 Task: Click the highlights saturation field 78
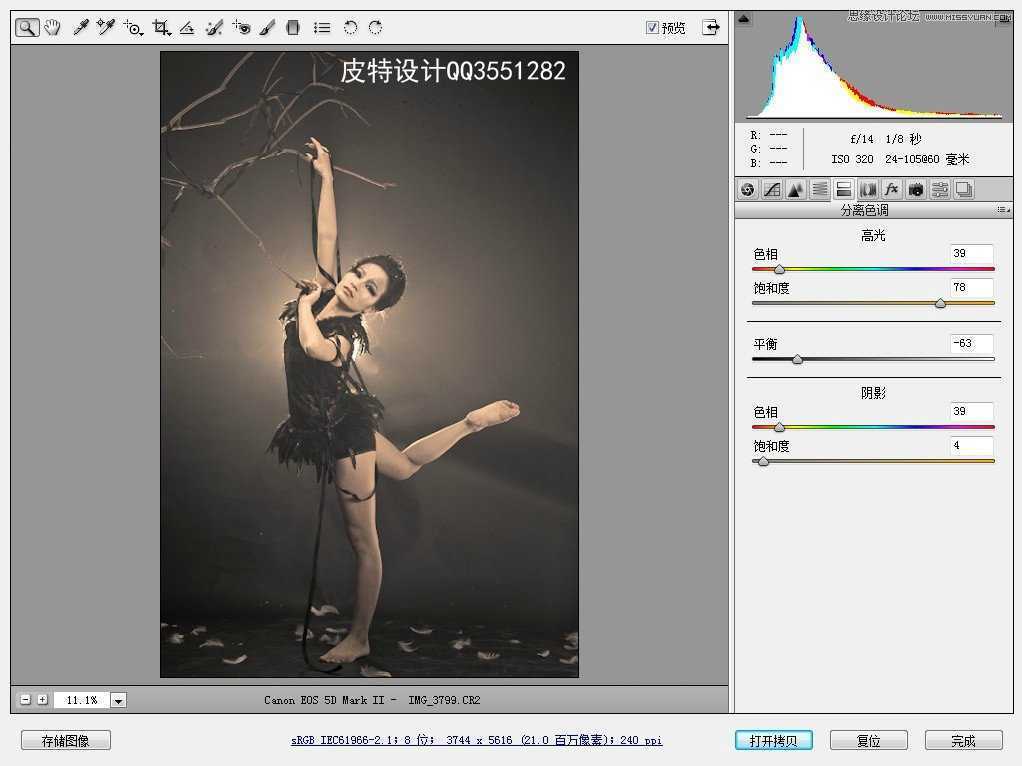point(971,287)
